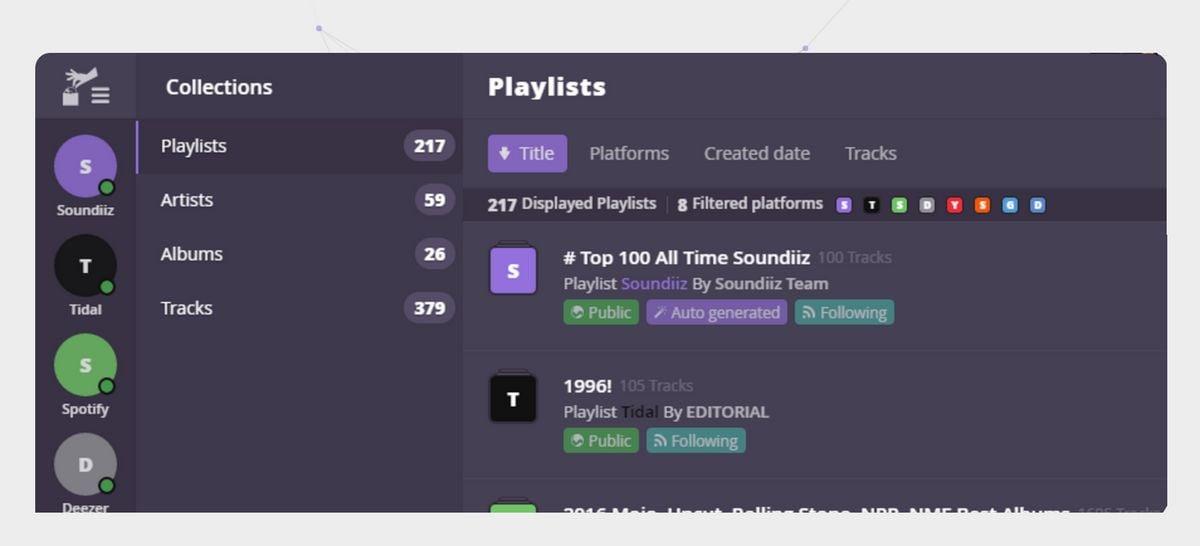Click the orange S filtered platform icon

tap(982, 205)
